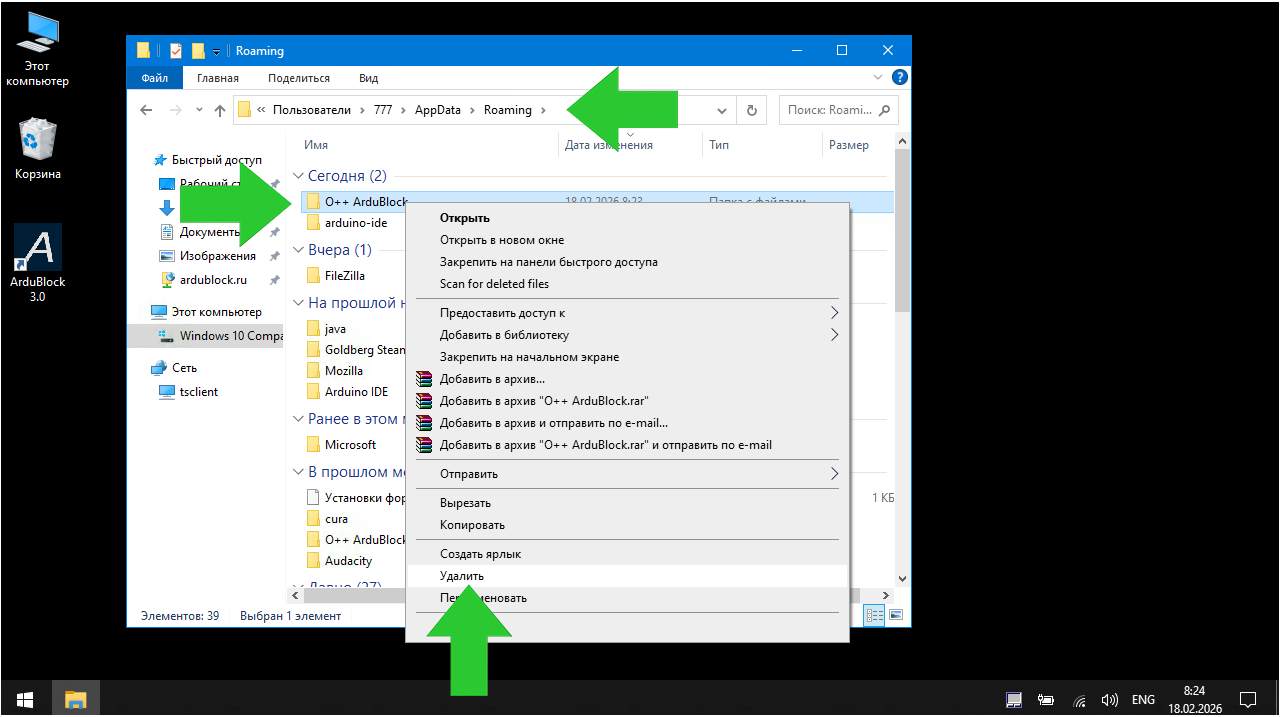
Task: Collapse the Вчера (1) group
Action: click(298, 250)
